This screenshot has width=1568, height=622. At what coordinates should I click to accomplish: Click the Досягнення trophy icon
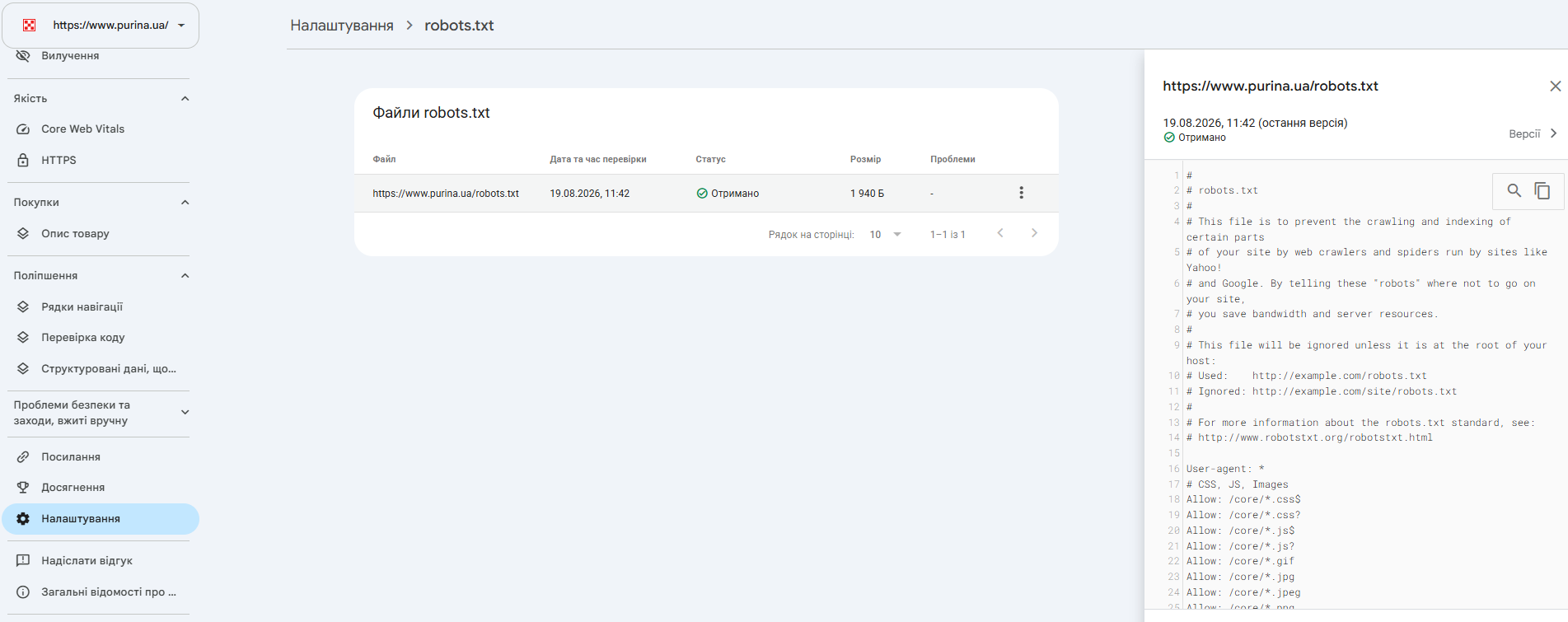click(x=23, y=488)
